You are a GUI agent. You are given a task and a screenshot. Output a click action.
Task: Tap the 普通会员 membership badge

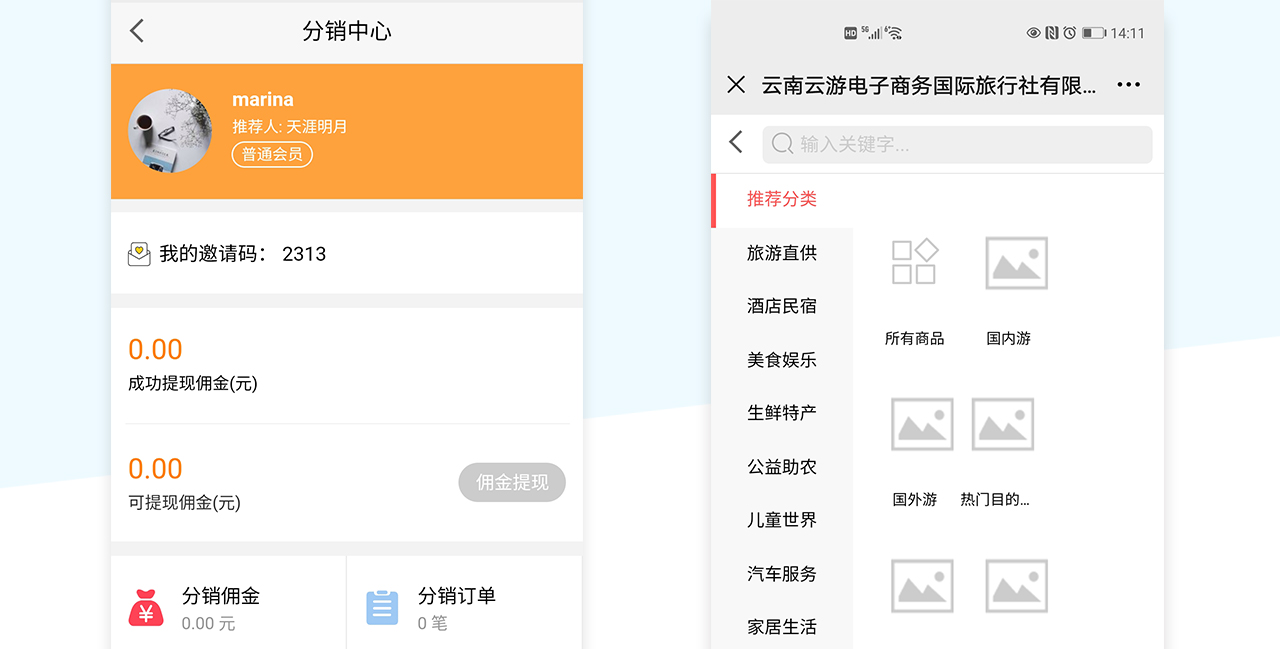pos(272,155)
